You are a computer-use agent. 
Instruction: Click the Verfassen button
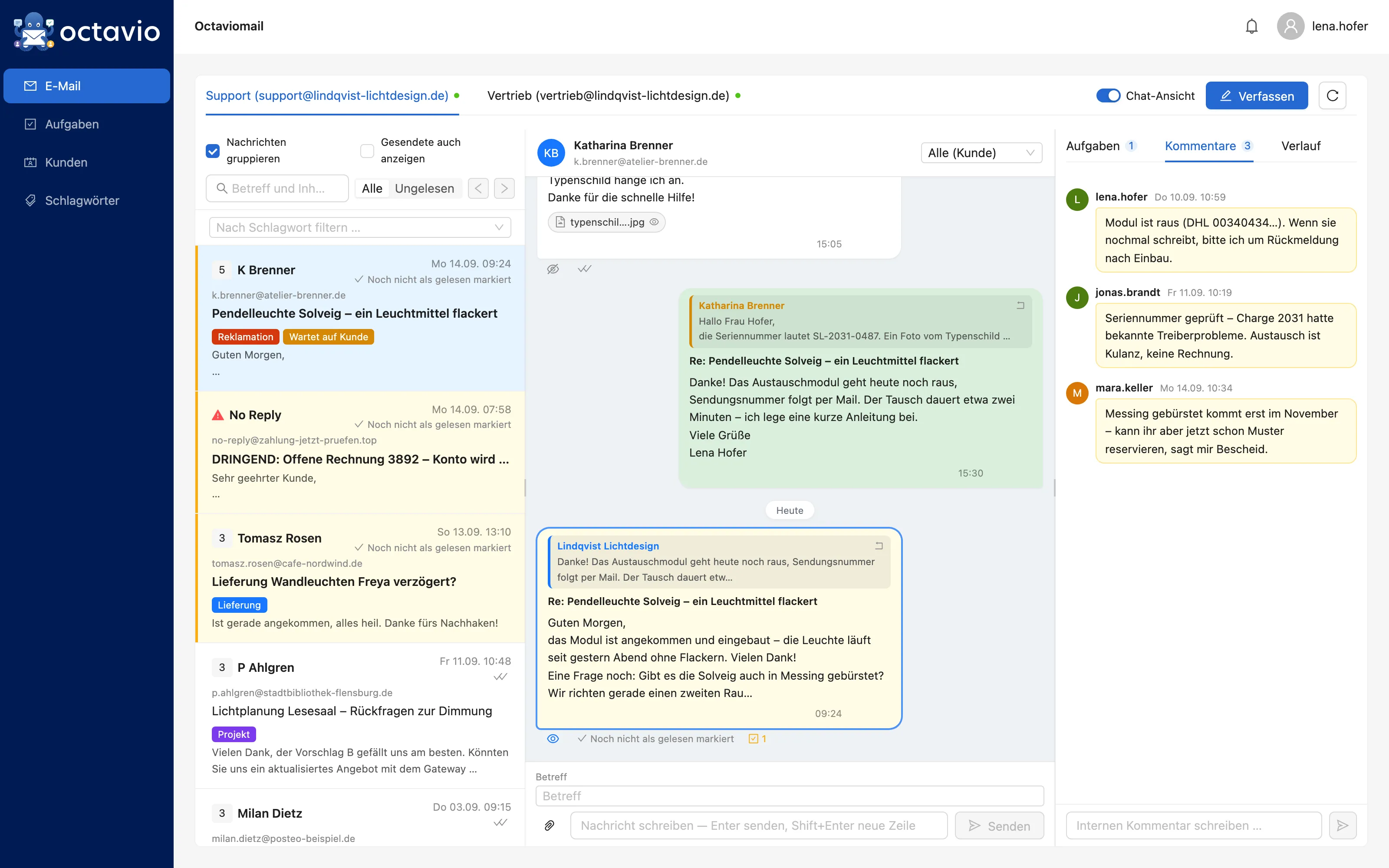point(1257,95)
